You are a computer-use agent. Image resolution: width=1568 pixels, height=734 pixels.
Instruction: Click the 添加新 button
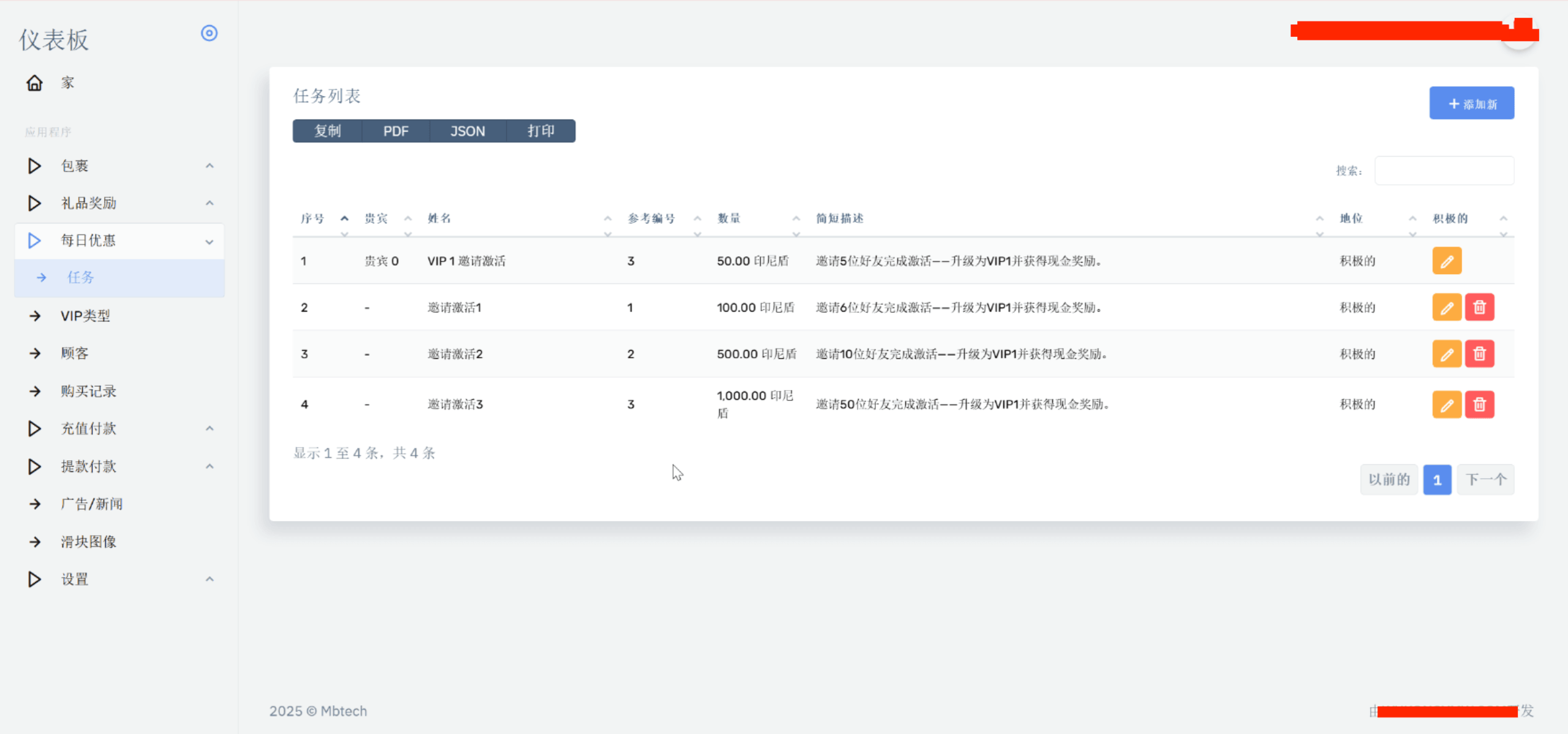tap(1471, 103)
